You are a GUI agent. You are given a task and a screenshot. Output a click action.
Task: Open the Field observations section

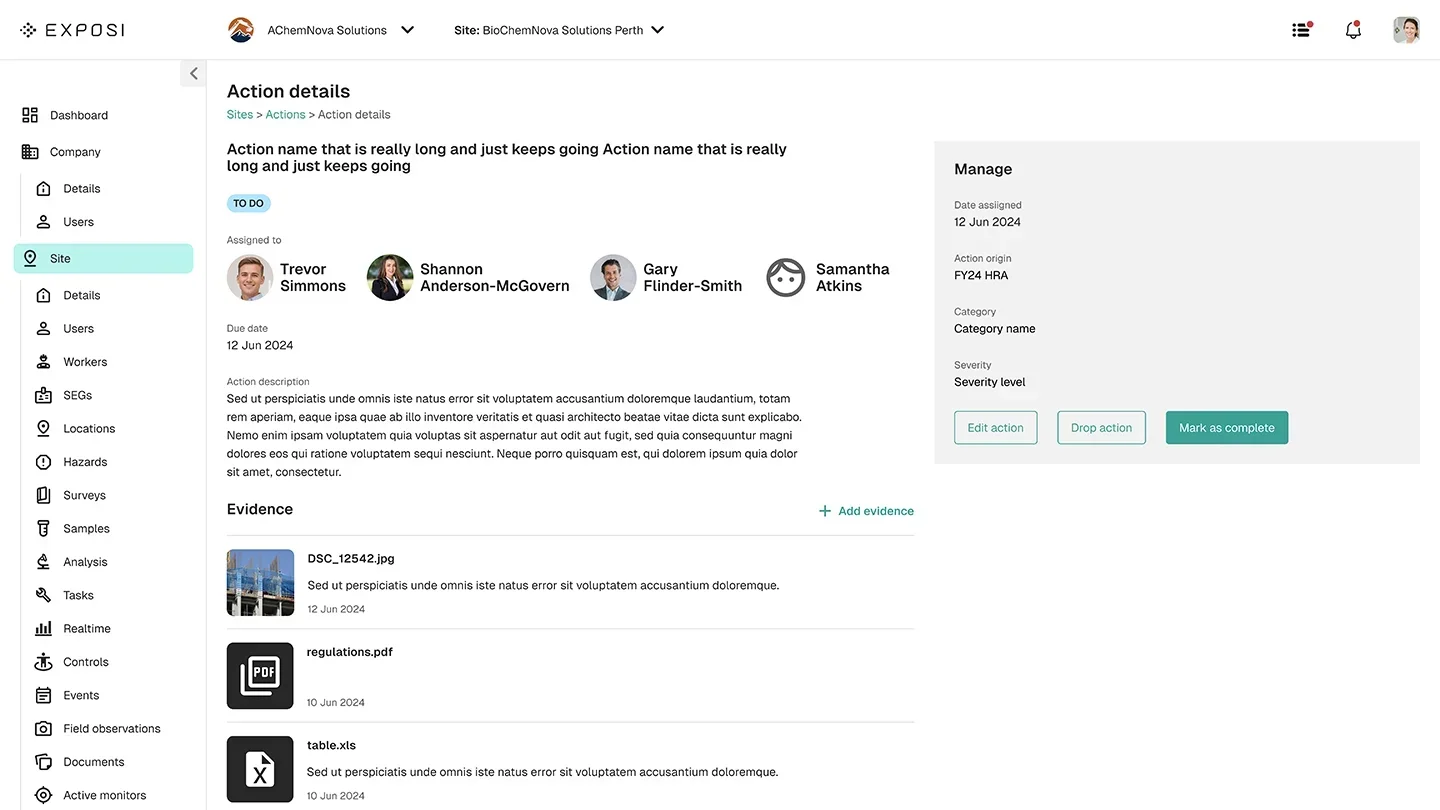tap(111, 728)
